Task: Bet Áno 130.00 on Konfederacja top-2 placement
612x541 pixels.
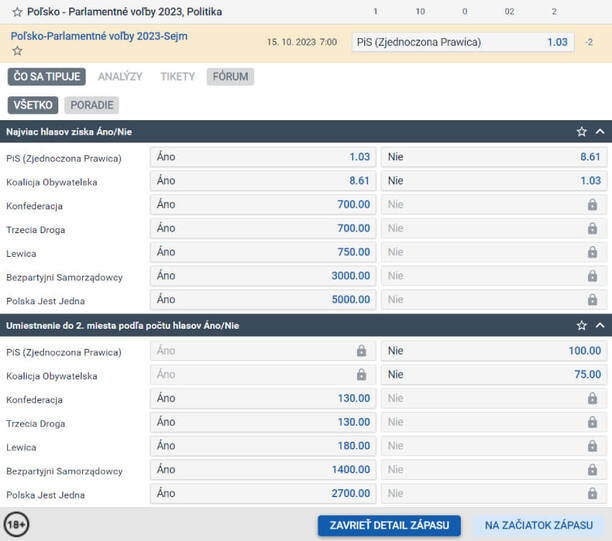Action: point(263,399)
